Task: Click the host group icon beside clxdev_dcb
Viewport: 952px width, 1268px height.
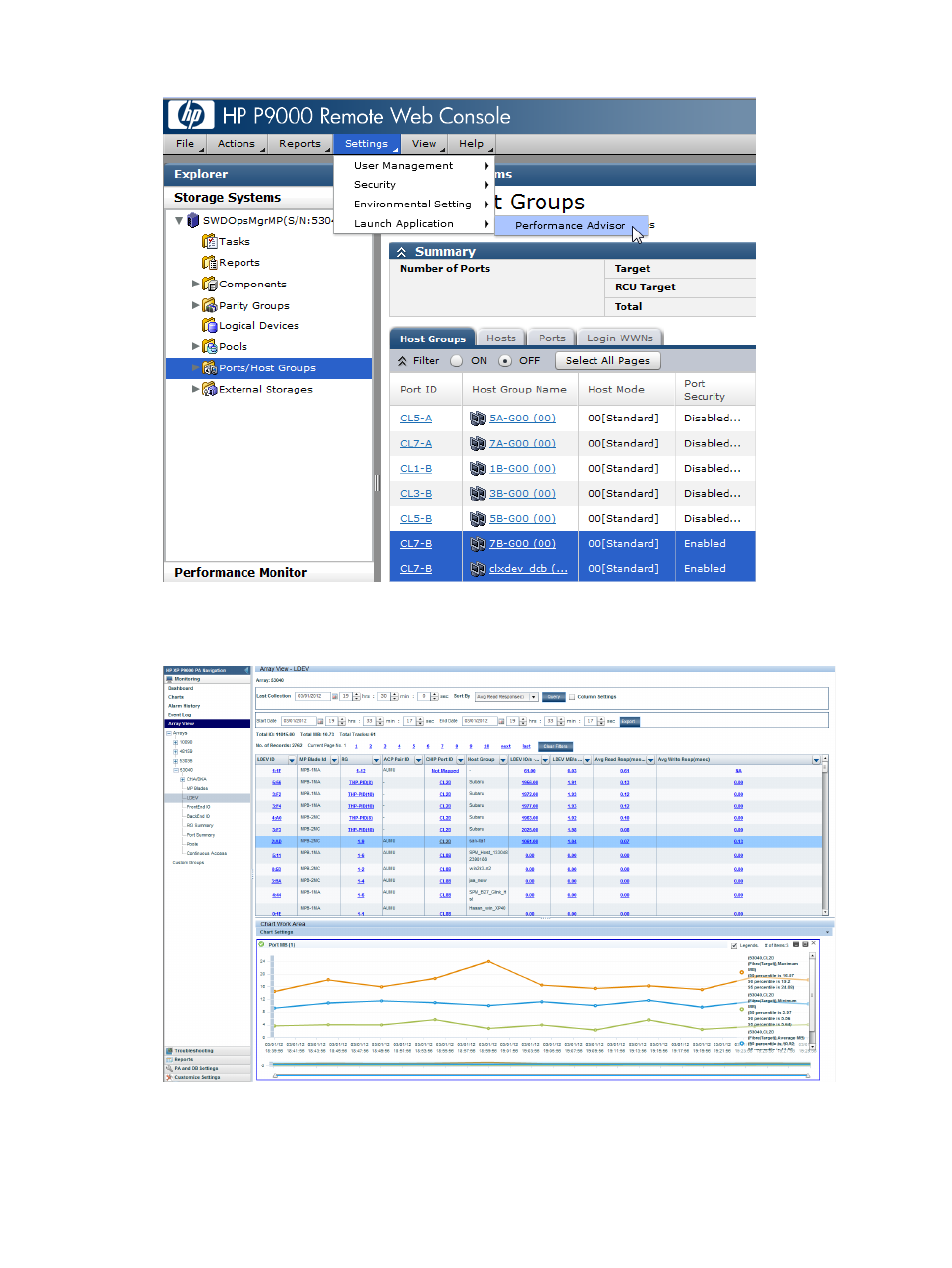Action: pos(478,568)
